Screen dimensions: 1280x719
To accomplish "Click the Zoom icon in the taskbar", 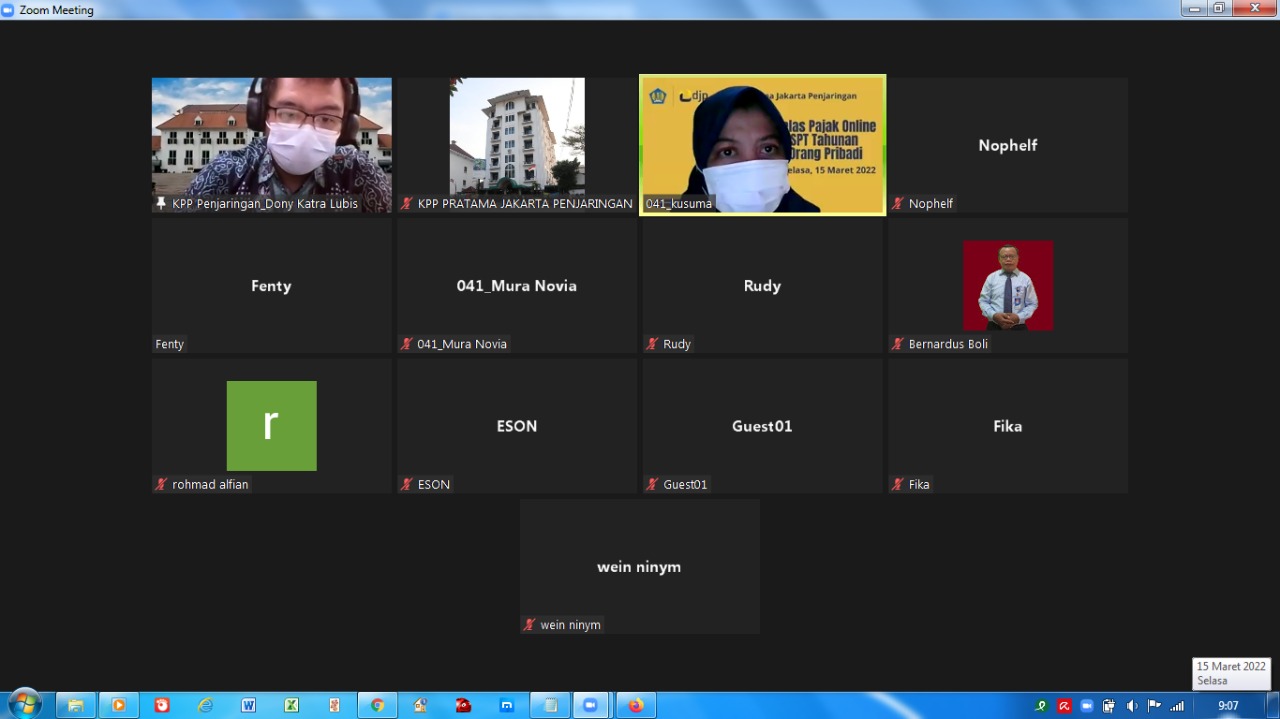I will [x=590, y=705].
